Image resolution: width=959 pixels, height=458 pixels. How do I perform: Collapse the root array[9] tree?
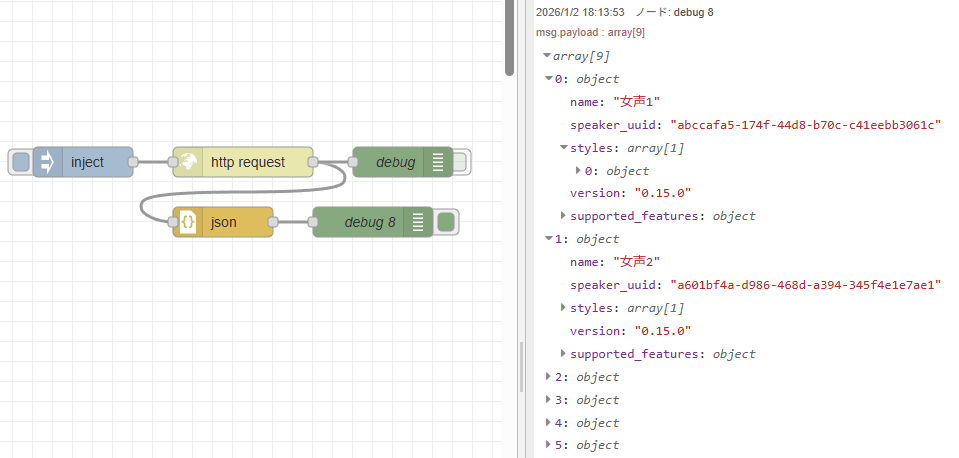[x=547, y=57]
